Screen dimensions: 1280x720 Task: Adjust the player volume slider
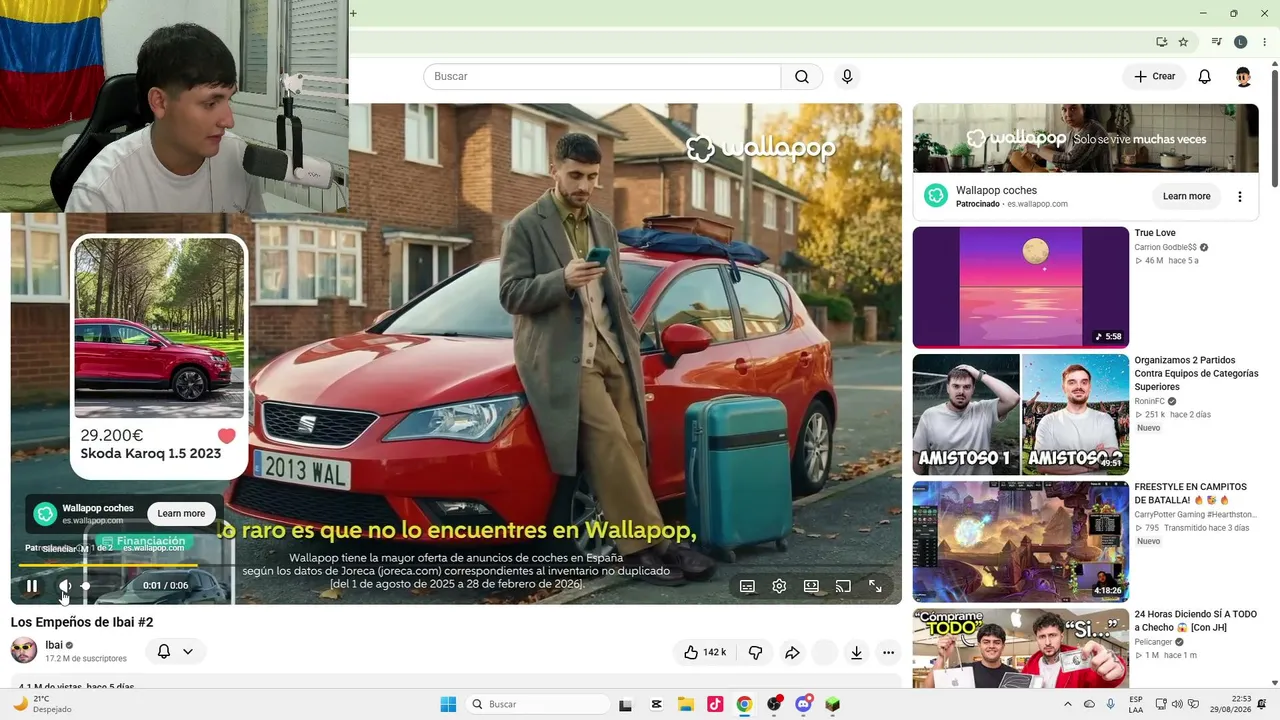[x=98, y=586]
